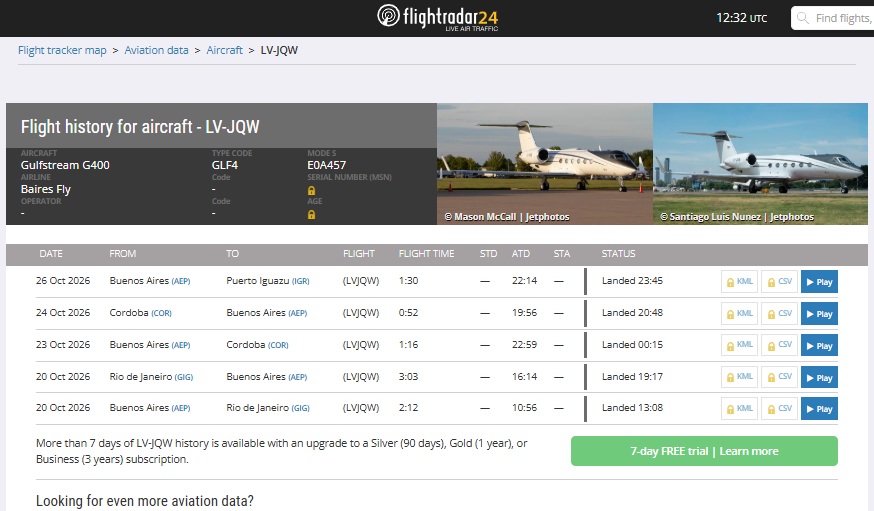The image size is (874, 511).
Task: Start 7-day FREE trial button
Action: 704,451
